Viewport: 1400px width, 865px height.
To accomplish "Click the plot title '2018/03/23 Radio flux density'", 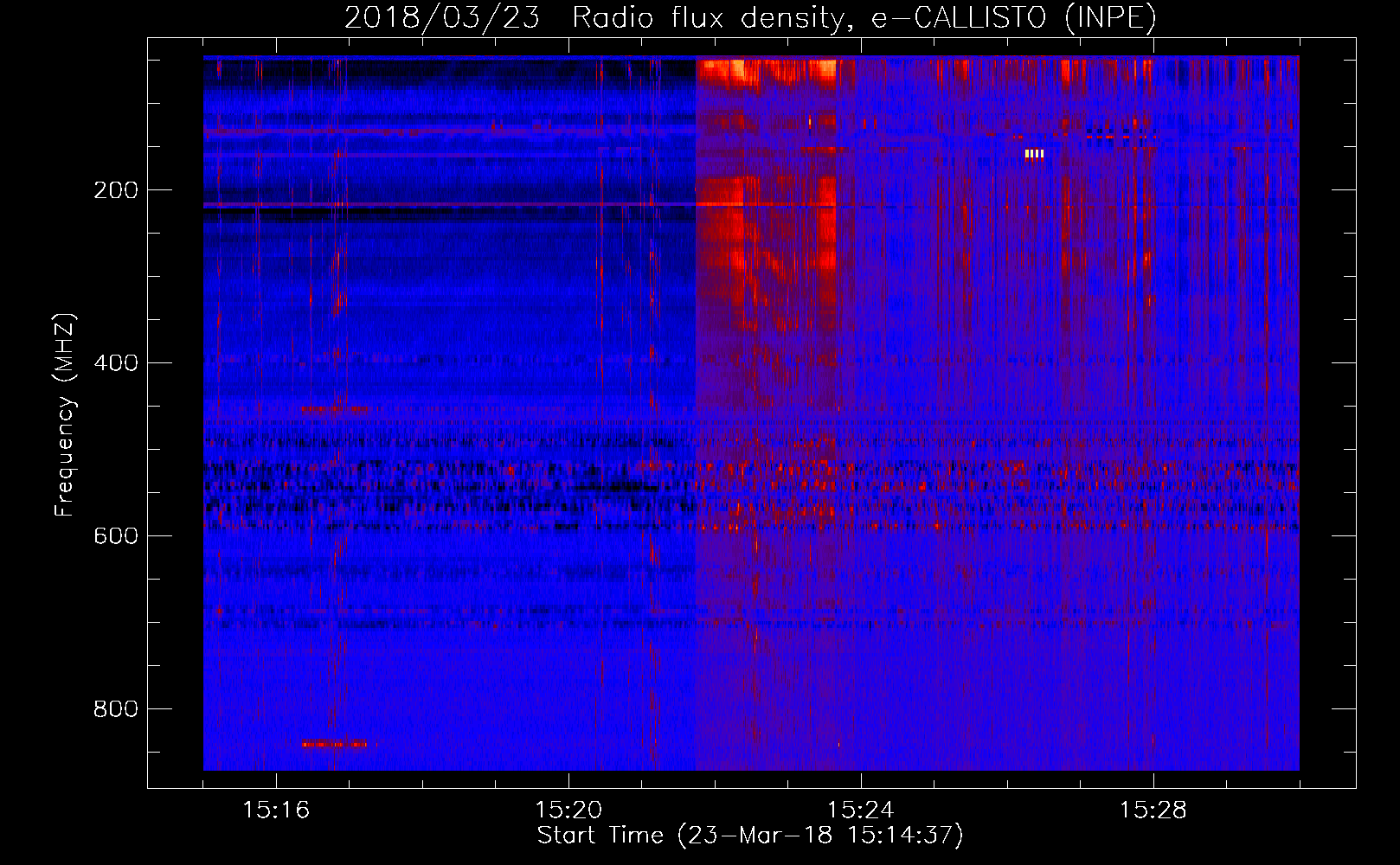I will [x=750, y=17].
